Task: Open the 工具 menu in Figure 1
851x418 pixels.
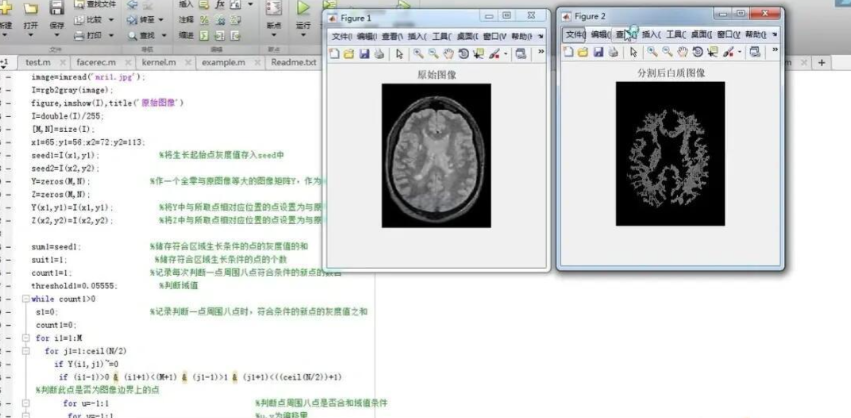Action: [442, 36]
